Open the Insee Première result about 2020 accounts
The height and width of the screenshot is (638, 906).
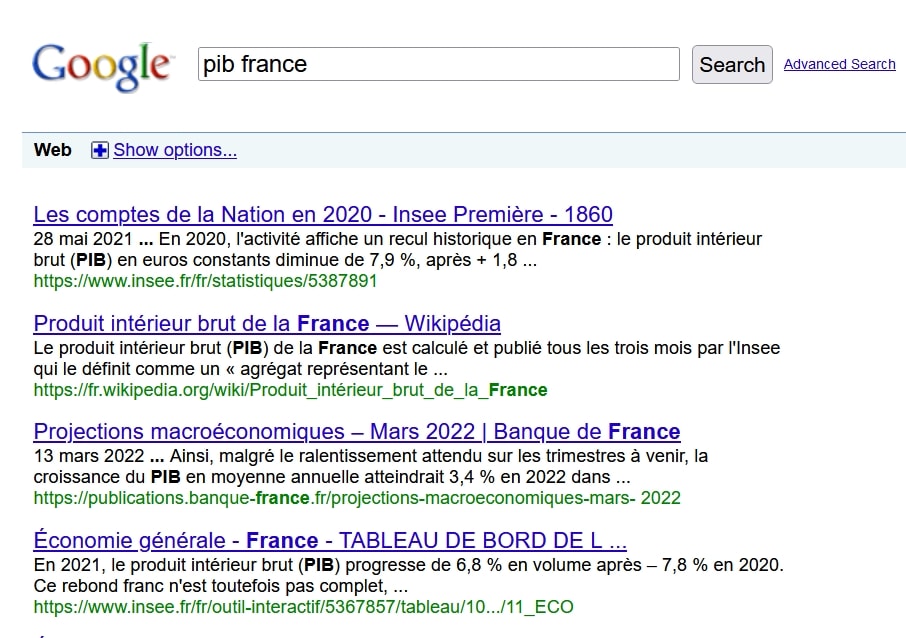(322, 214)
